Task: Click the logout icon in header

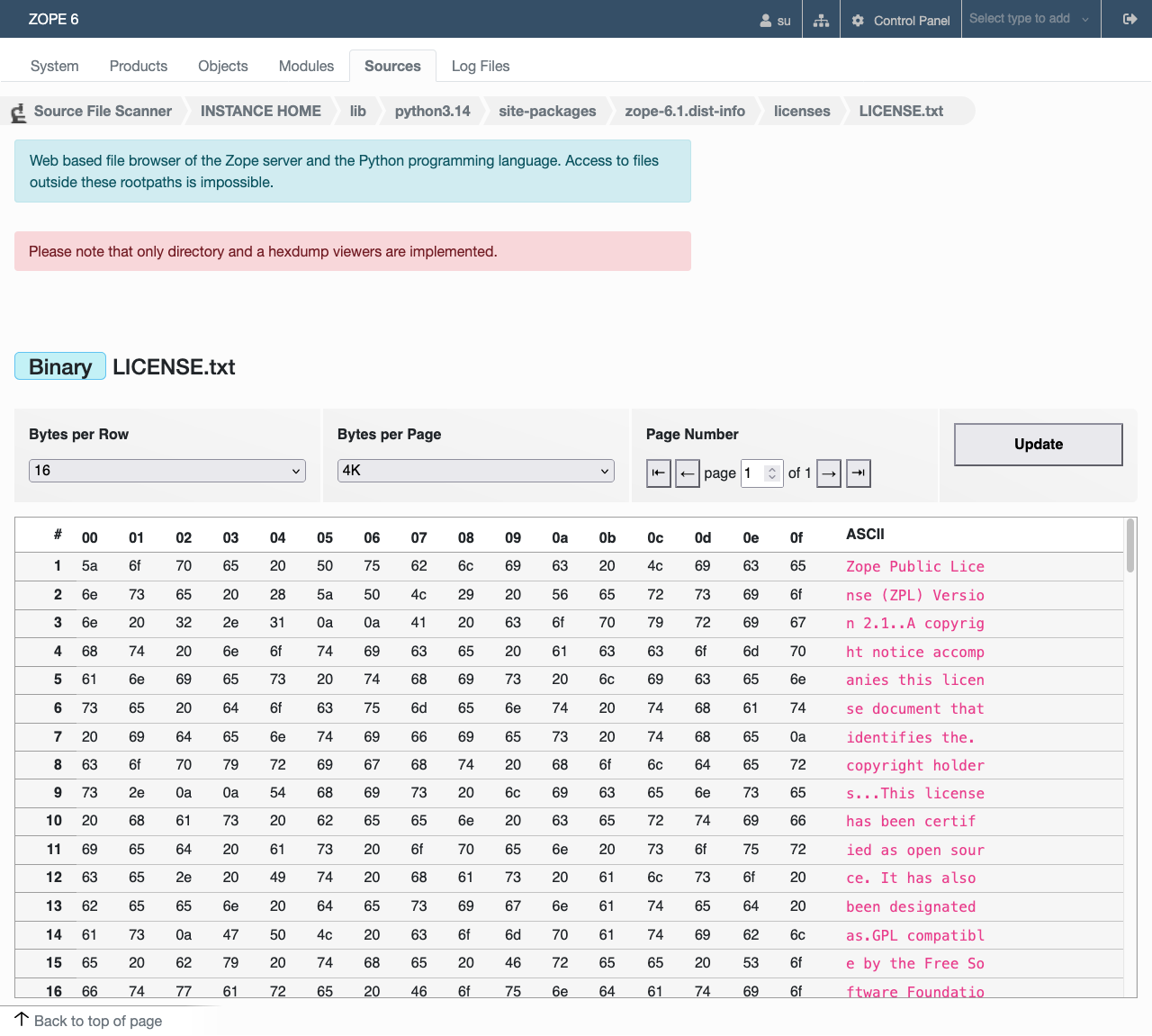Action: (x=1130, y=19)
